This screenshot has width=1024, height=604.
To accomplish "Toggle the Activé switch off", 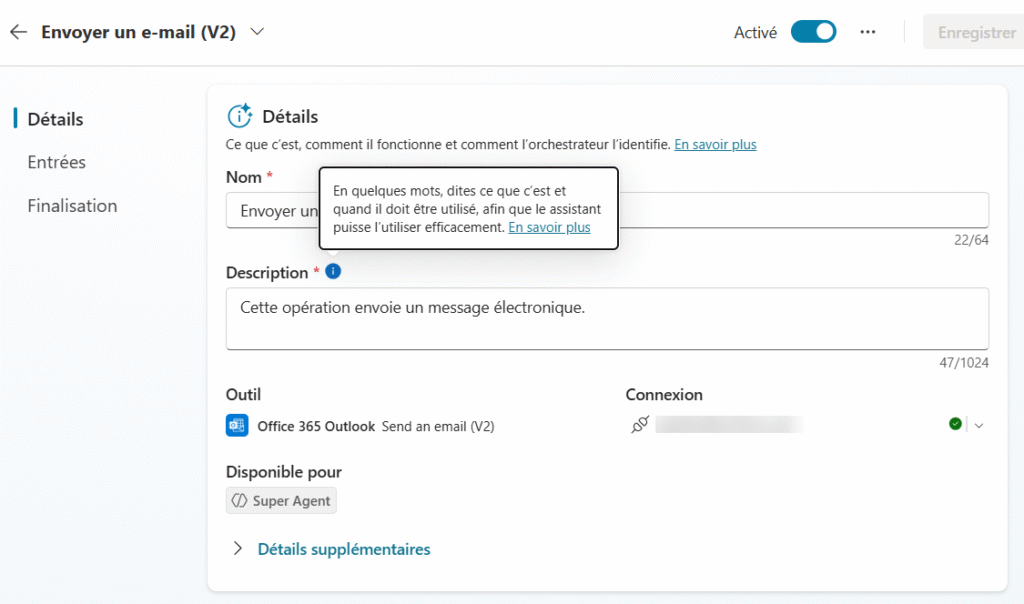I will [813, 32].
